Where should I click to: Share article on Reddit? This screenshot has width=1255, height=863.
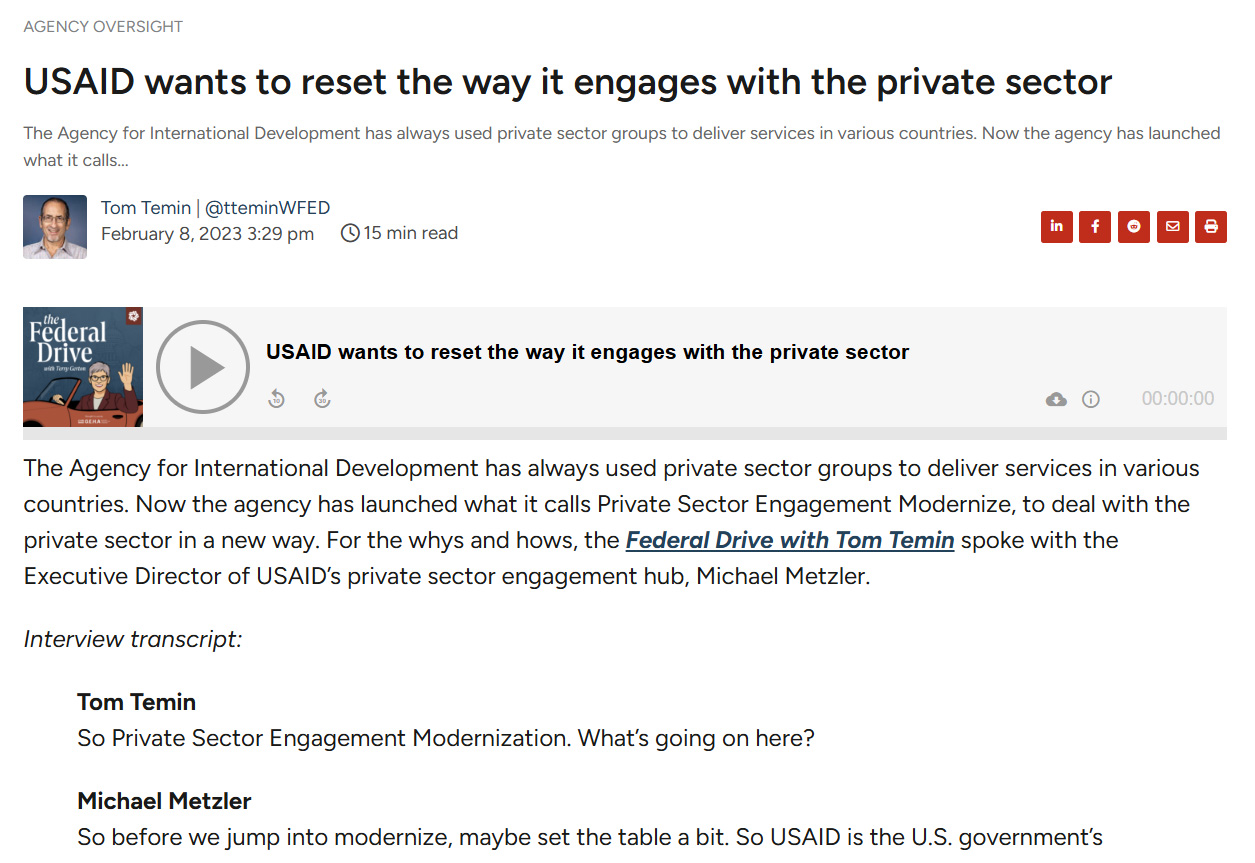(x=1134, y=227)
